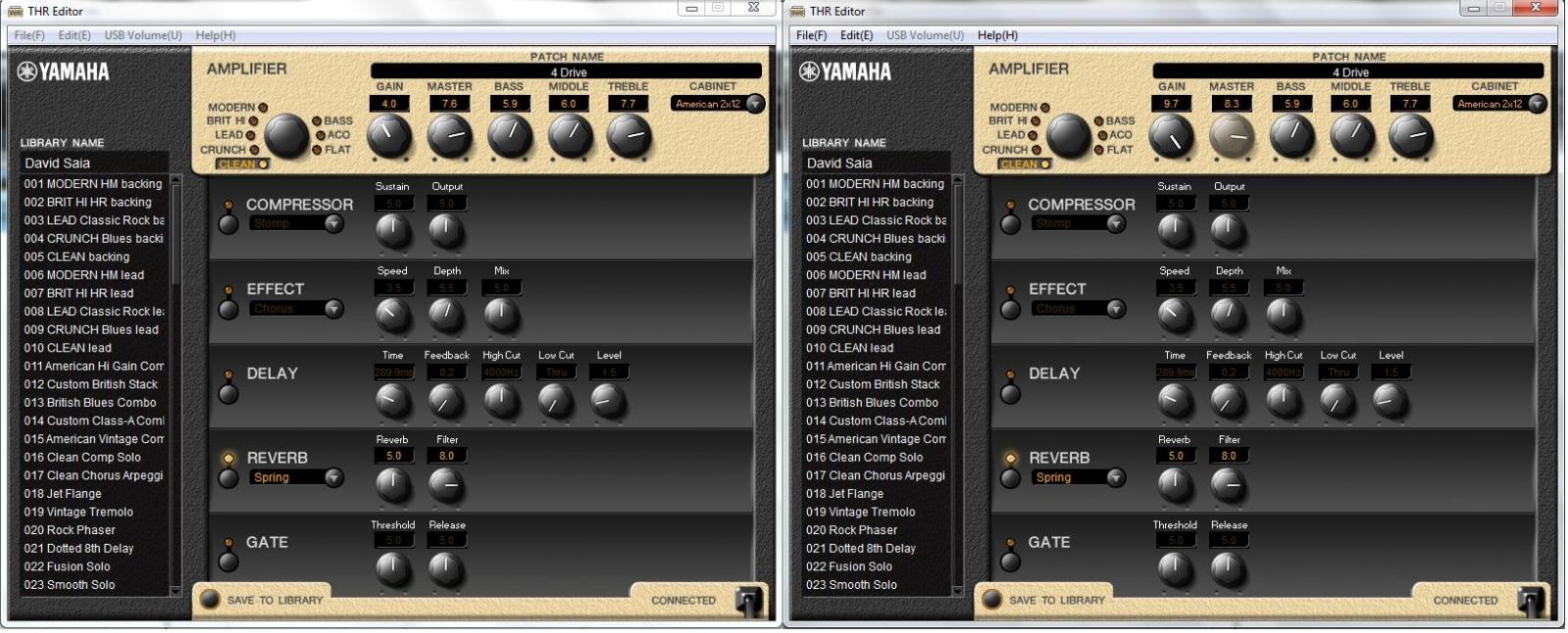Click amp type selector knob in right window

click(1068, 136)
